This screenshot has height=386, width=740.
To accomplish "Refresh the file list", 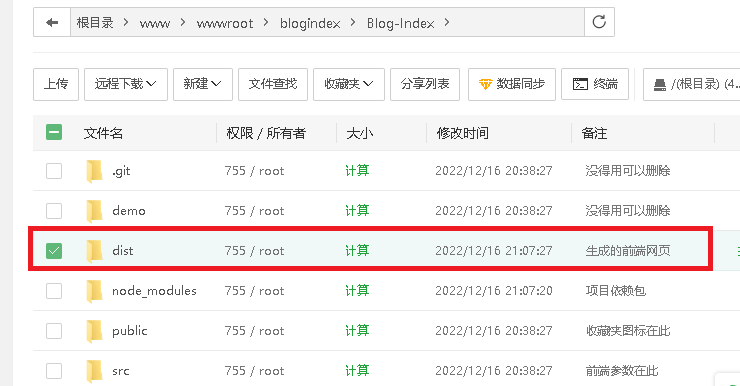I will point(599,22).
